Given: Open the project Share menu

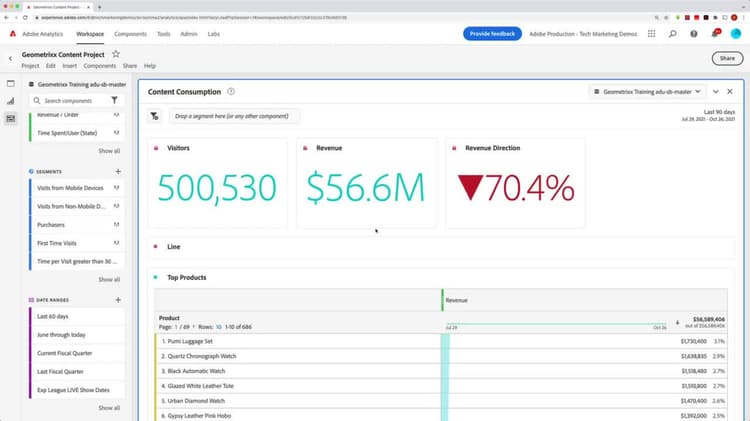Looking at the screenshot, I should [x=130, y=66].
